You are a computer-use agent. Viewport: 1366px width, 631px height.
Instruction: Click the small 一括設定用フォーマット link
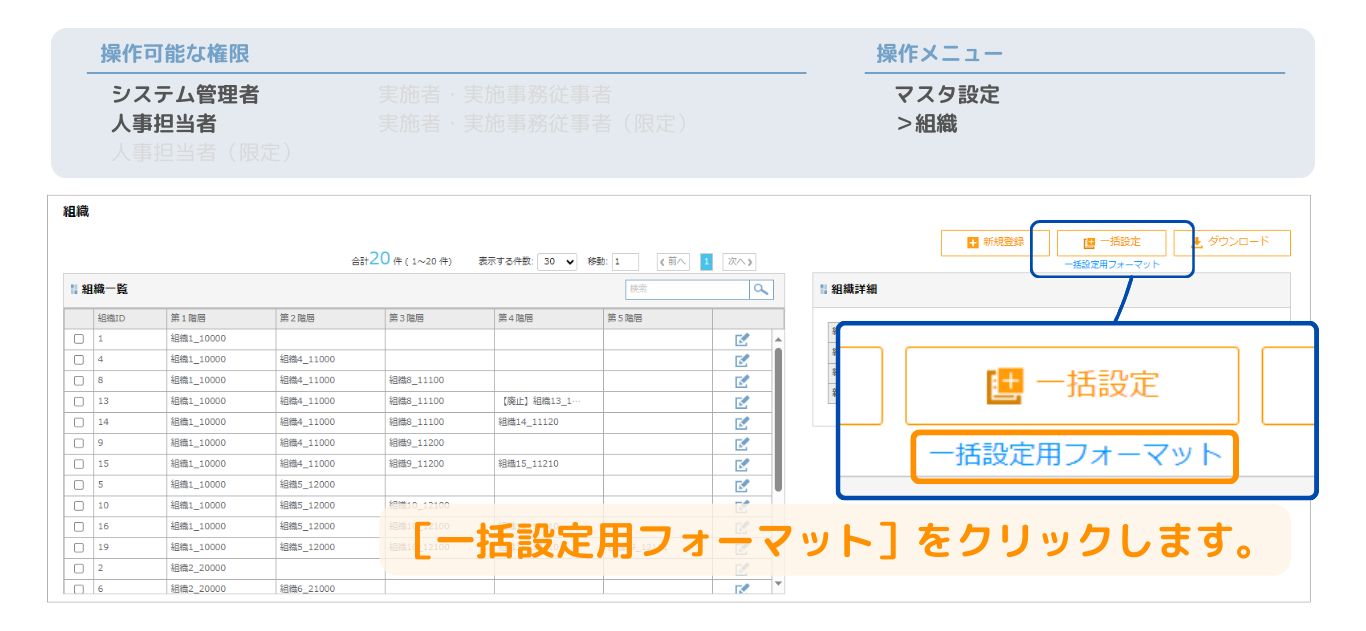click(1111, 265)
